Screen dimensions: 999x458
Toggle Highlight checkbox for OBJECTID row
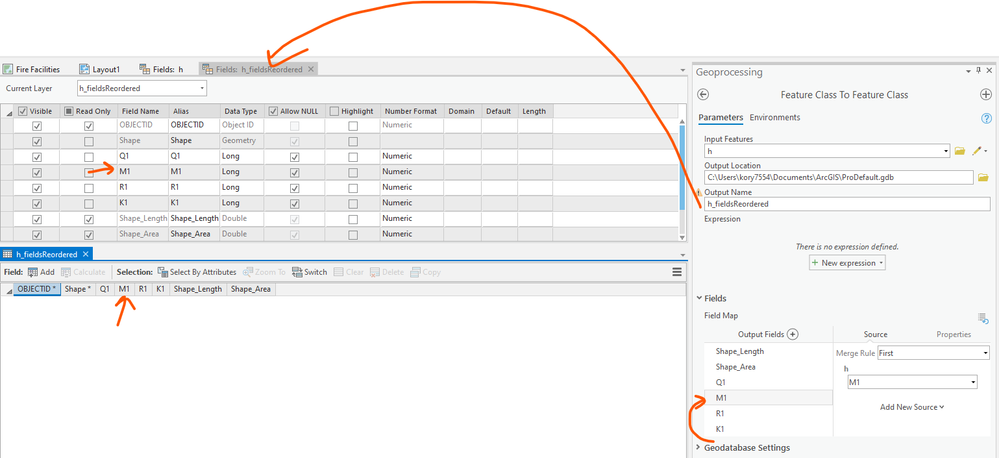(353, 126)
